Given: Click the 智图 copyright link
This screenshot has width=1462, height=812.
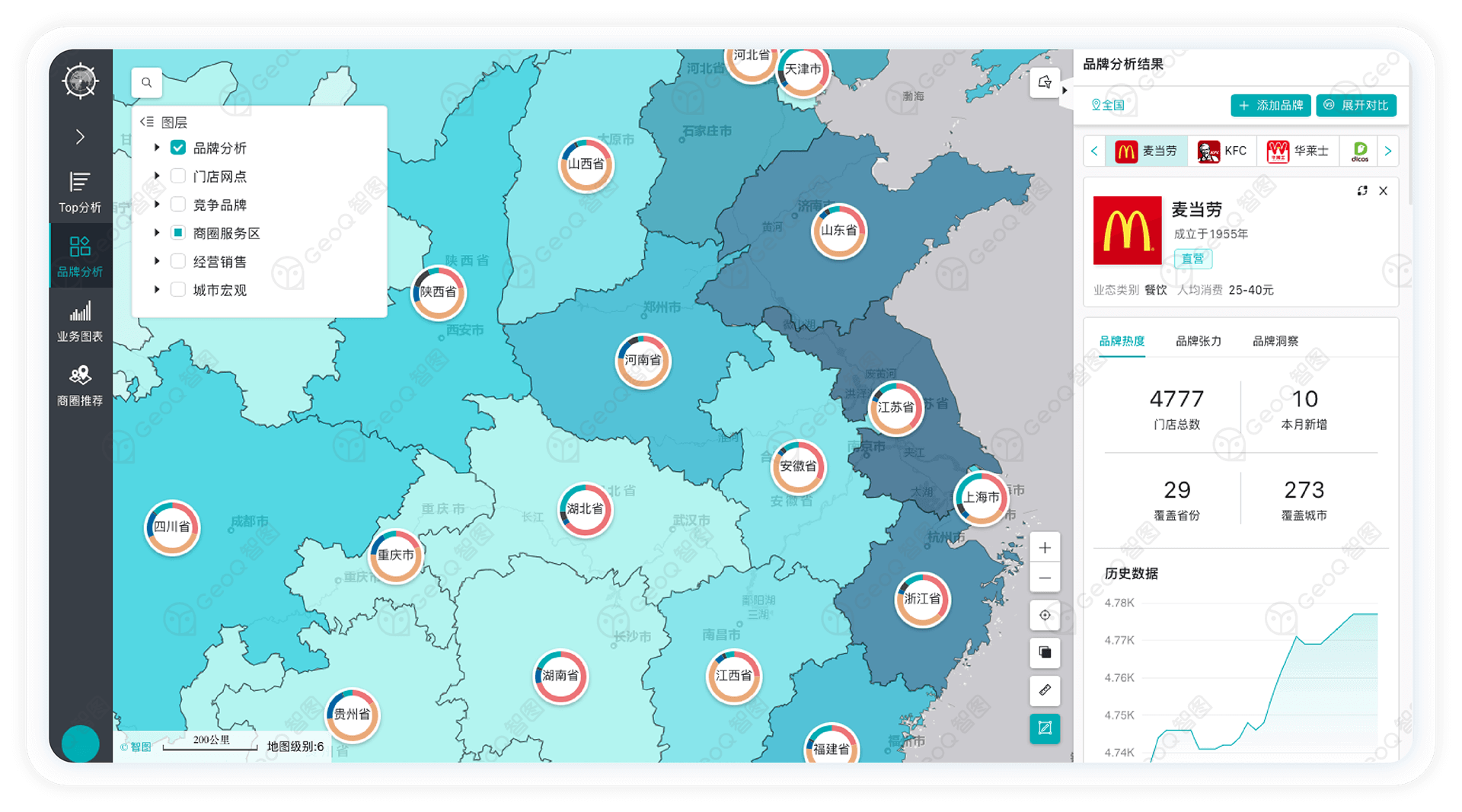Looking at the screenshot, I should [x=136, y=747].
